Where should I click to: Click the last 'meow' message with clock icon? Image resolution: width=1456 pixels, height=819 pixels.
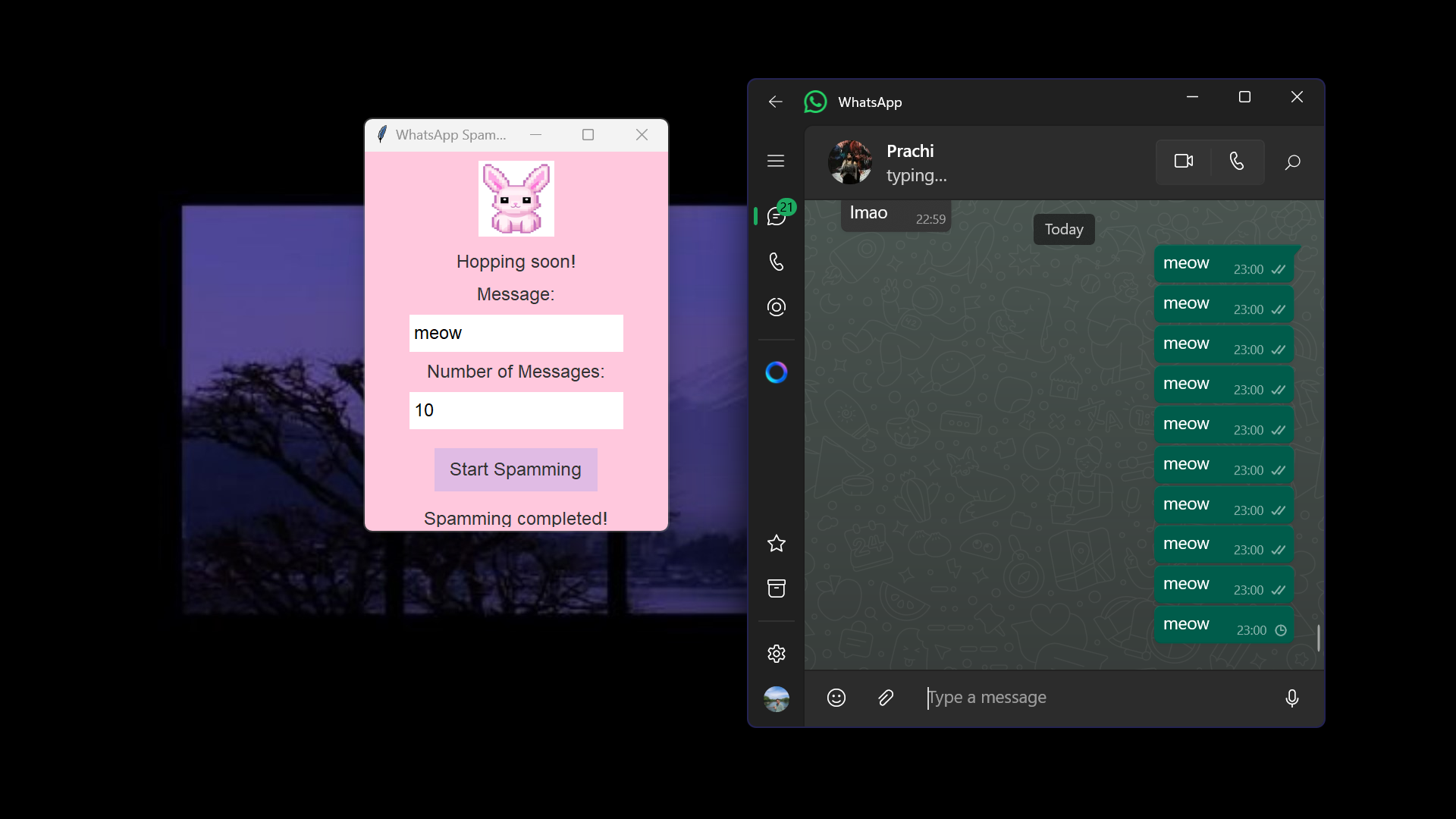(x=1224, y=625)
